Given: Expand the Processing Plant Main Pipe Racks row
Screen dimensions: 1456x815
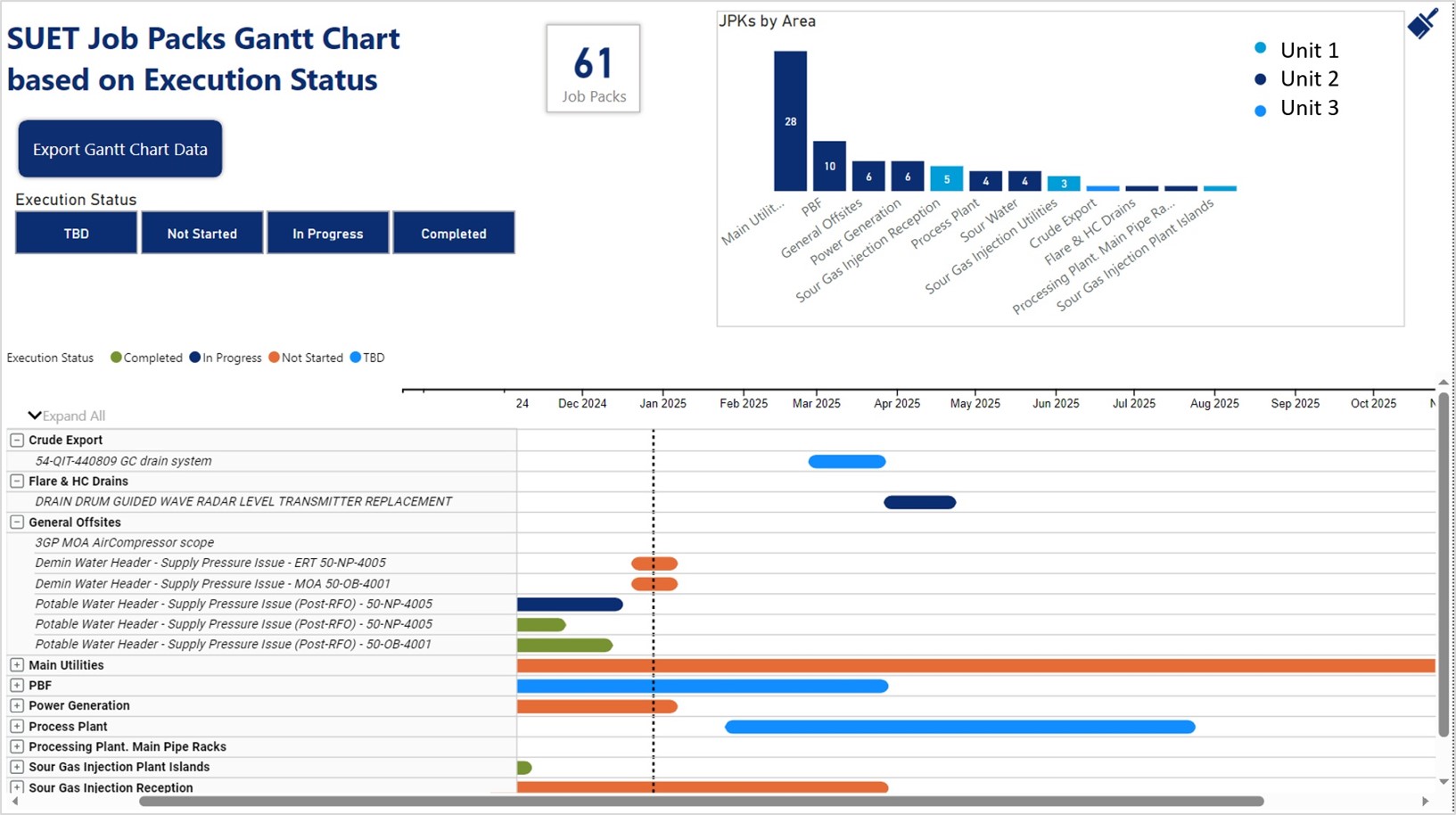Looking at the screenshot, I should pyautogui.click(x=17, y=746).
